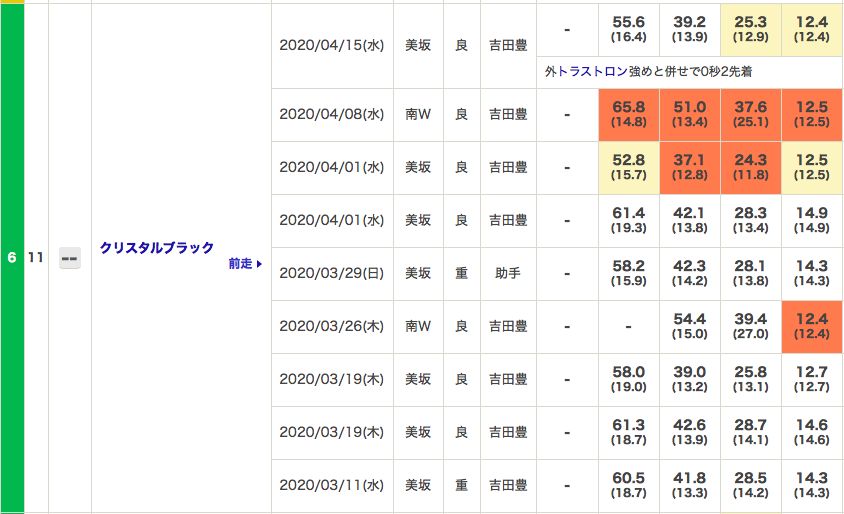This screenshot has height=514, width=844.
Task: Click the 60.5 (18.7) time cell
Action: tap(629, 485)
